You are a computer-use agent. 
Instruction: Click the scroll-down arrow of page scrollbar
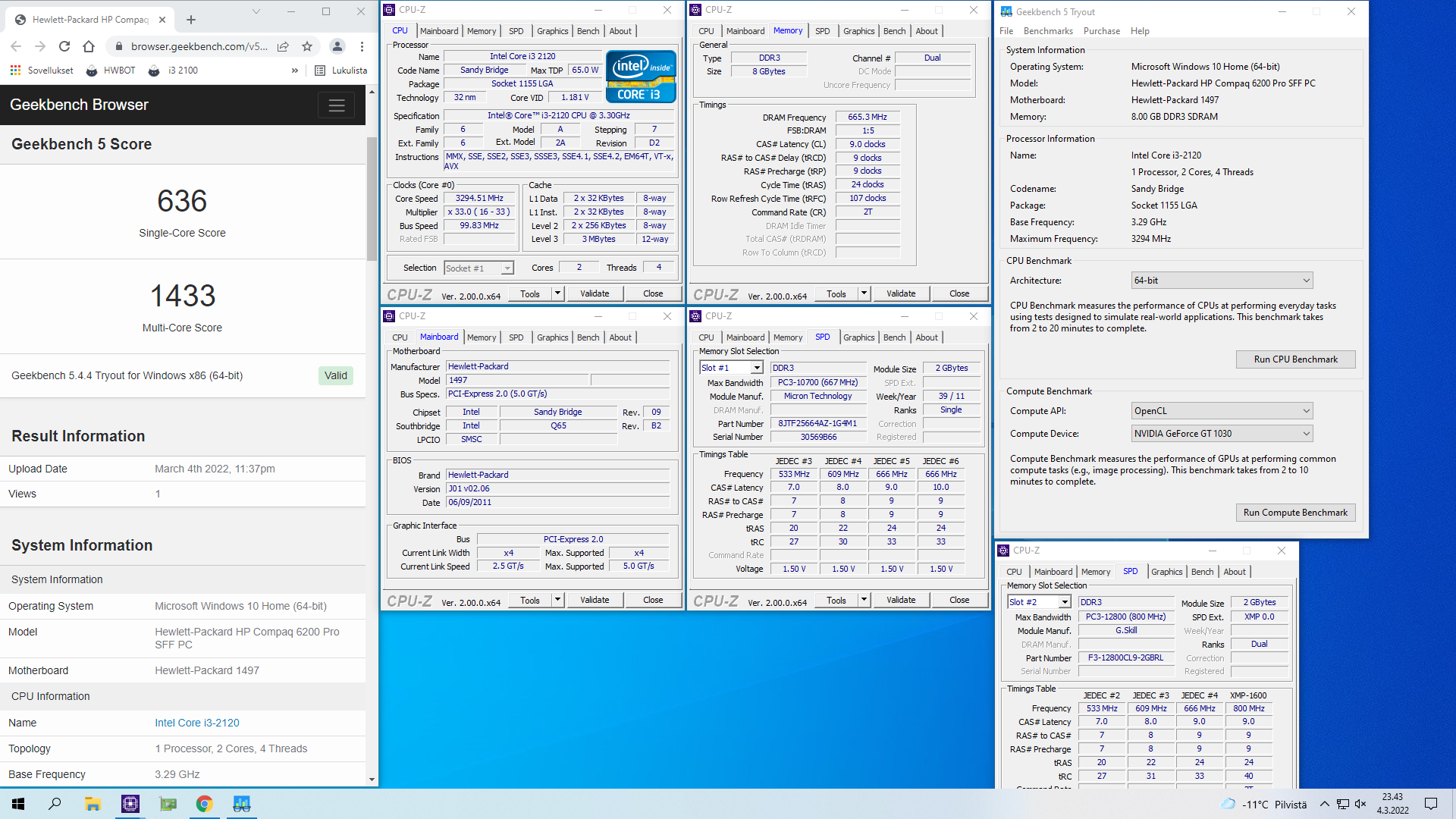[372, 779]
